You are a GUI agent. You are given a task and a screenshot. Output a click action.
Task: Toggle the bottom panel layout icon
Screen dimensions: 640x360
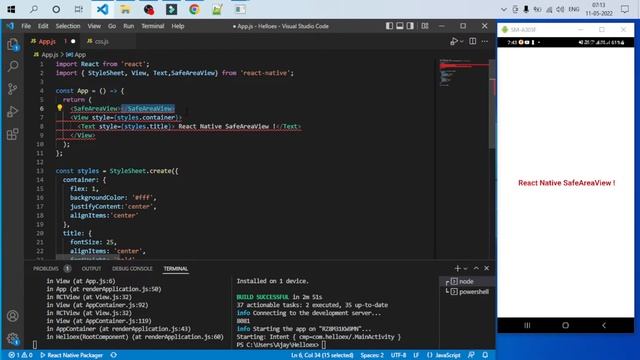pyautogui.click(x=400, y=26)
